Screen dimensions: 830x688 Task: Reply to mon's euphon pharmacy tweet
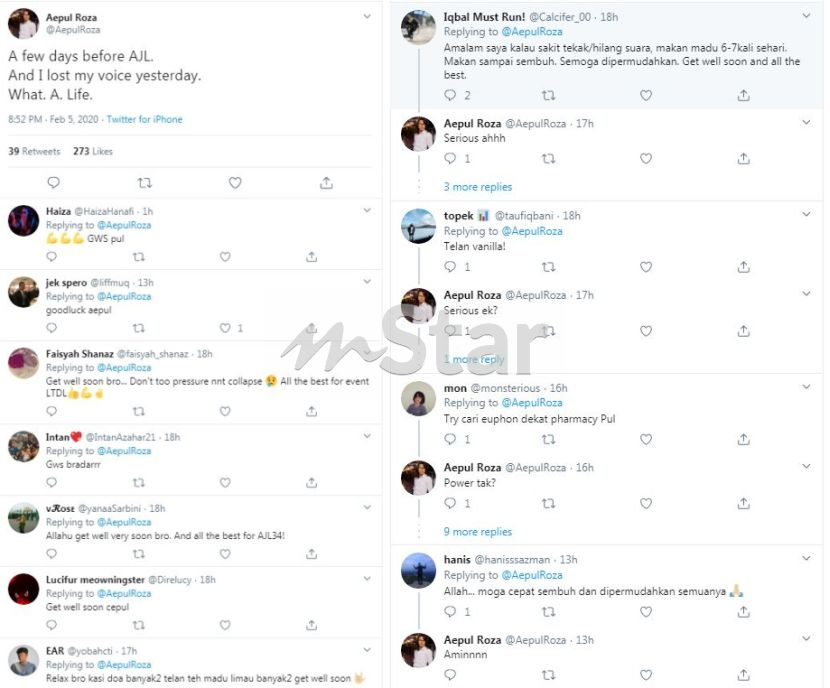point(450,439)
